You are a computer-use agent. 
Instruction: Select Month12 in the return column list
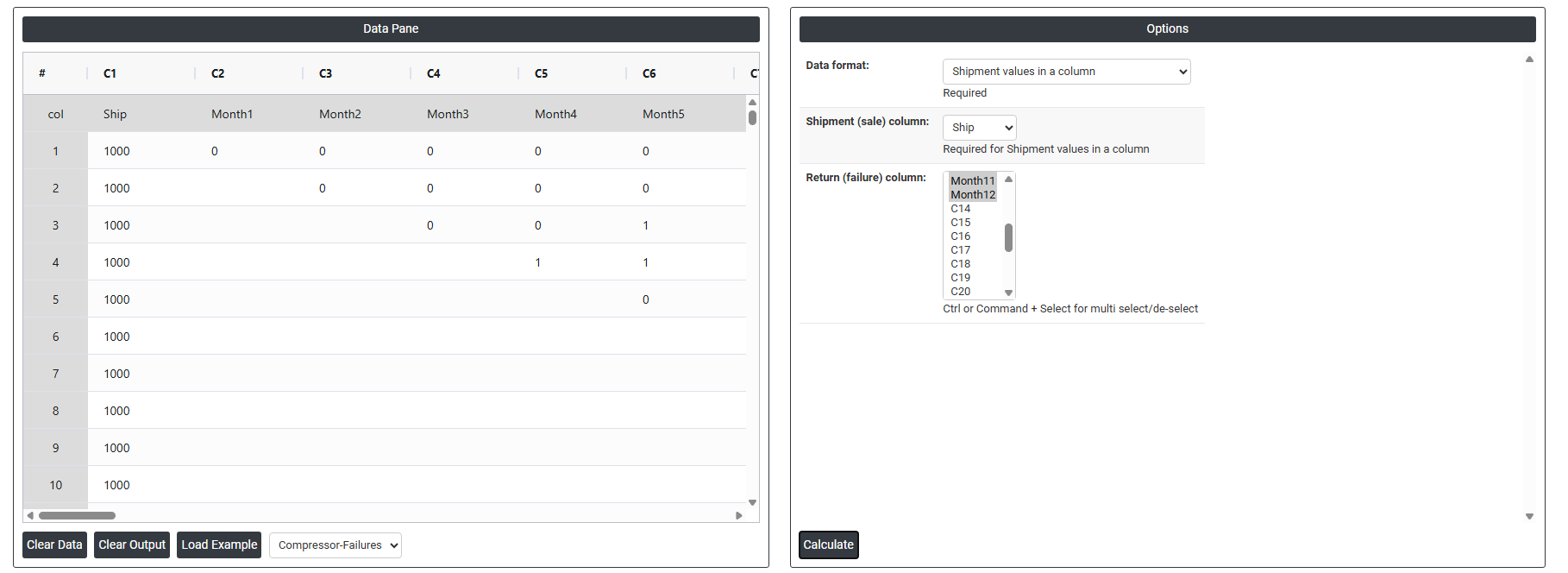coord(972,195)
